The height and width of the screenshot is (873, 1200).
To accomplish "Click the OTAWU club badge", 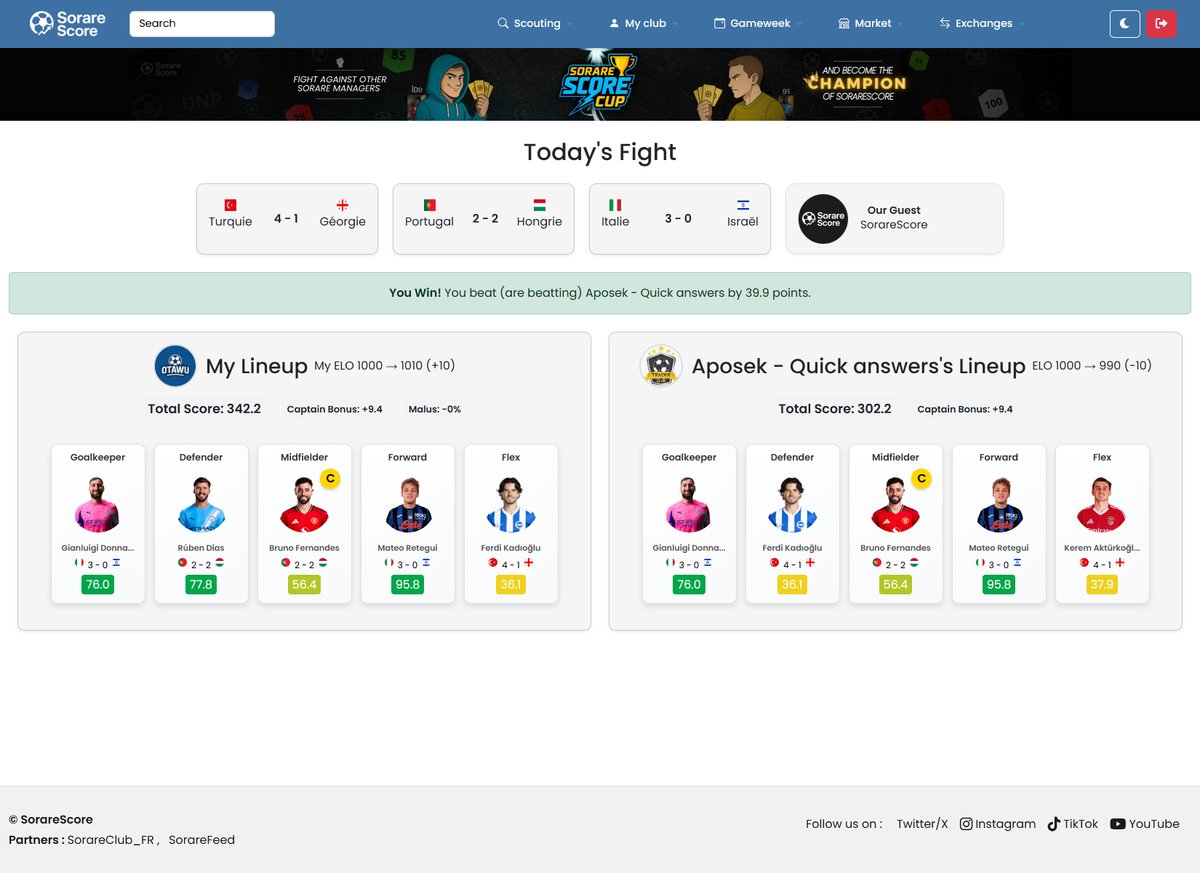I will [x=176, y=366].
